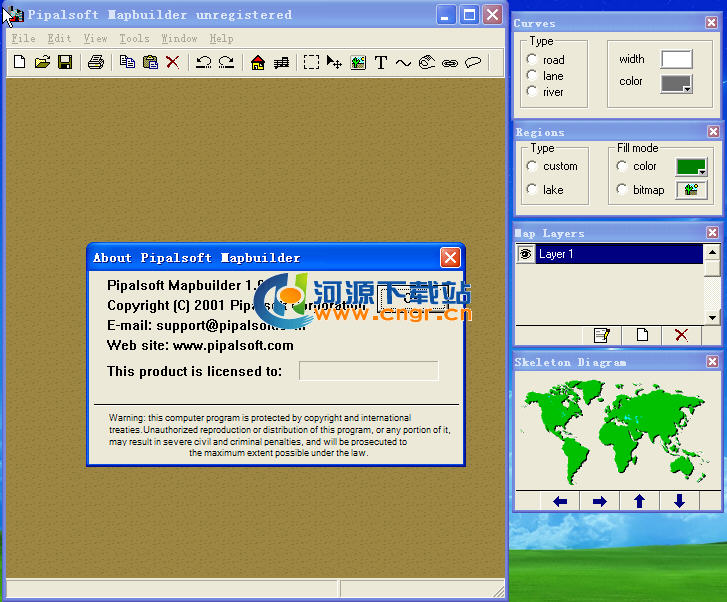Viewport: 727px width, 602px height.
Task: Choose the lake region type
Action: (x=533, y=190)
